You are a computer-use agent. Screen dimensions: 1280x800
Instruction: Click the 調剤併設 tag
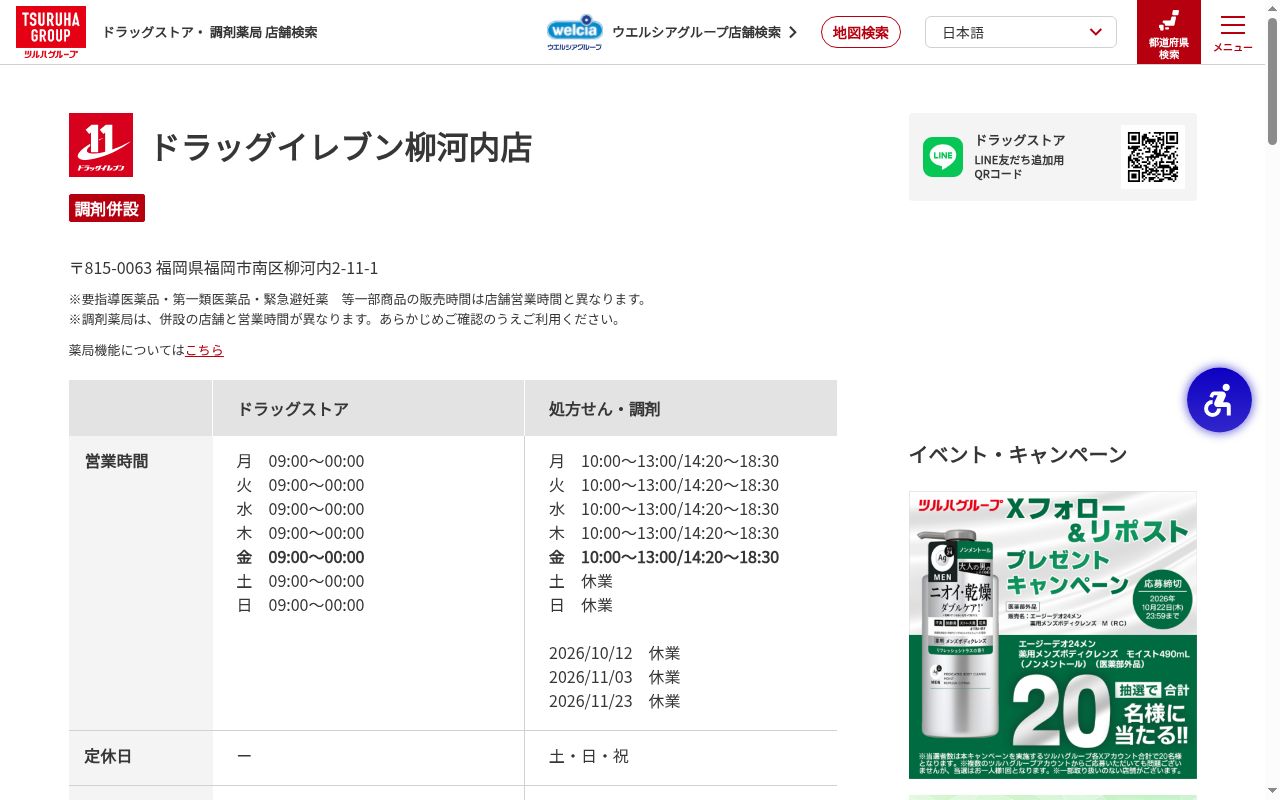pyautogui.click(x=107, y=208)
